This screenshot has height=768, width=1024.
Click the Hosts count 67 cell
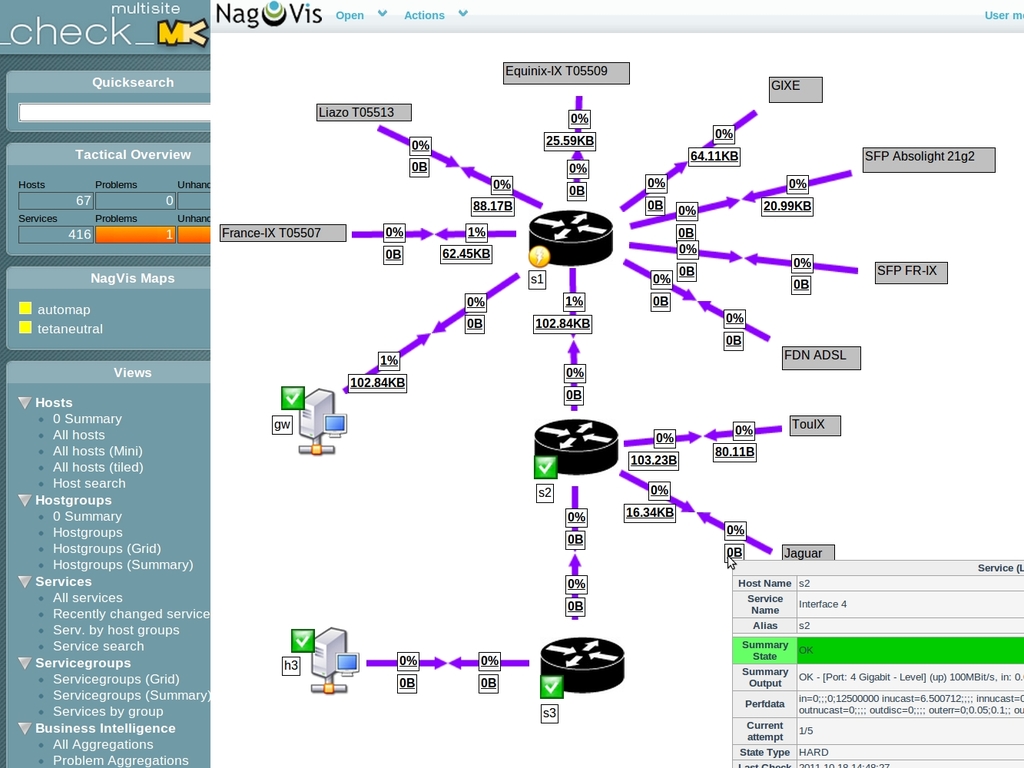click(56, 200)
